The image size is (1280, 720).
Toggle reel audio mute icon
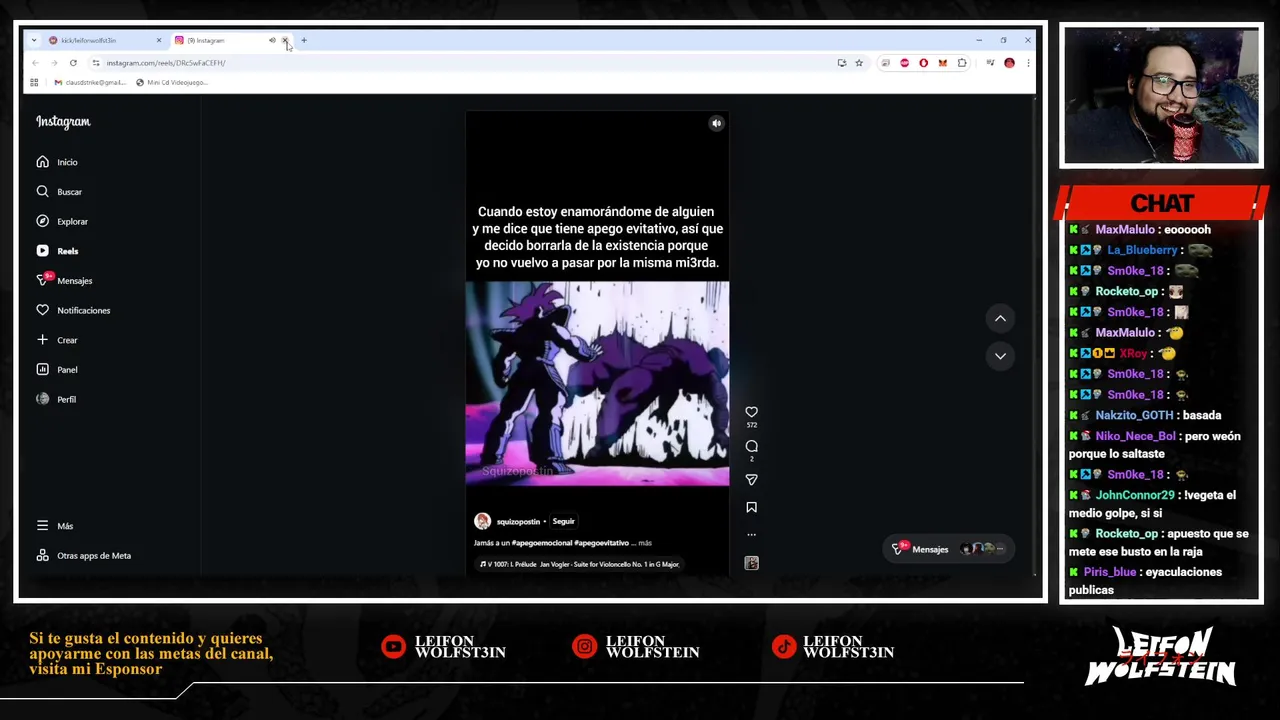[716, 123]
